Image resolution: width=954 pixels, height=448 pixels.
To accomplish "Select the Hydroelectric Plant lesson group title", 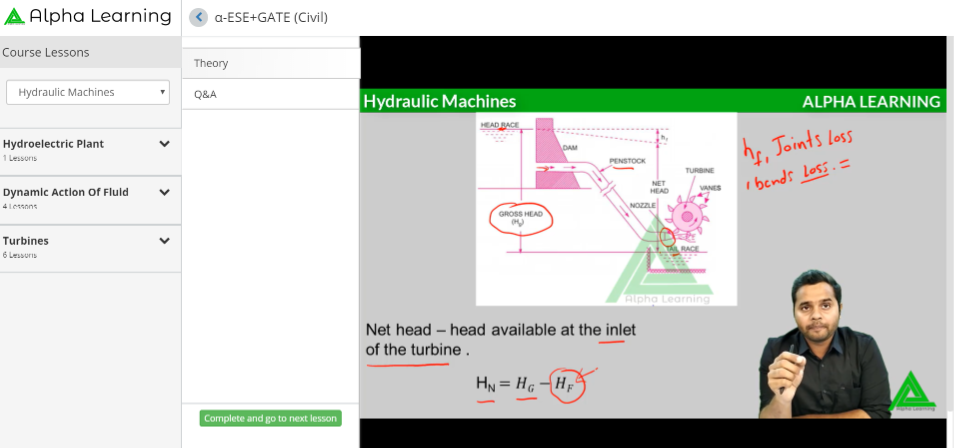I will tap(53, 144).
